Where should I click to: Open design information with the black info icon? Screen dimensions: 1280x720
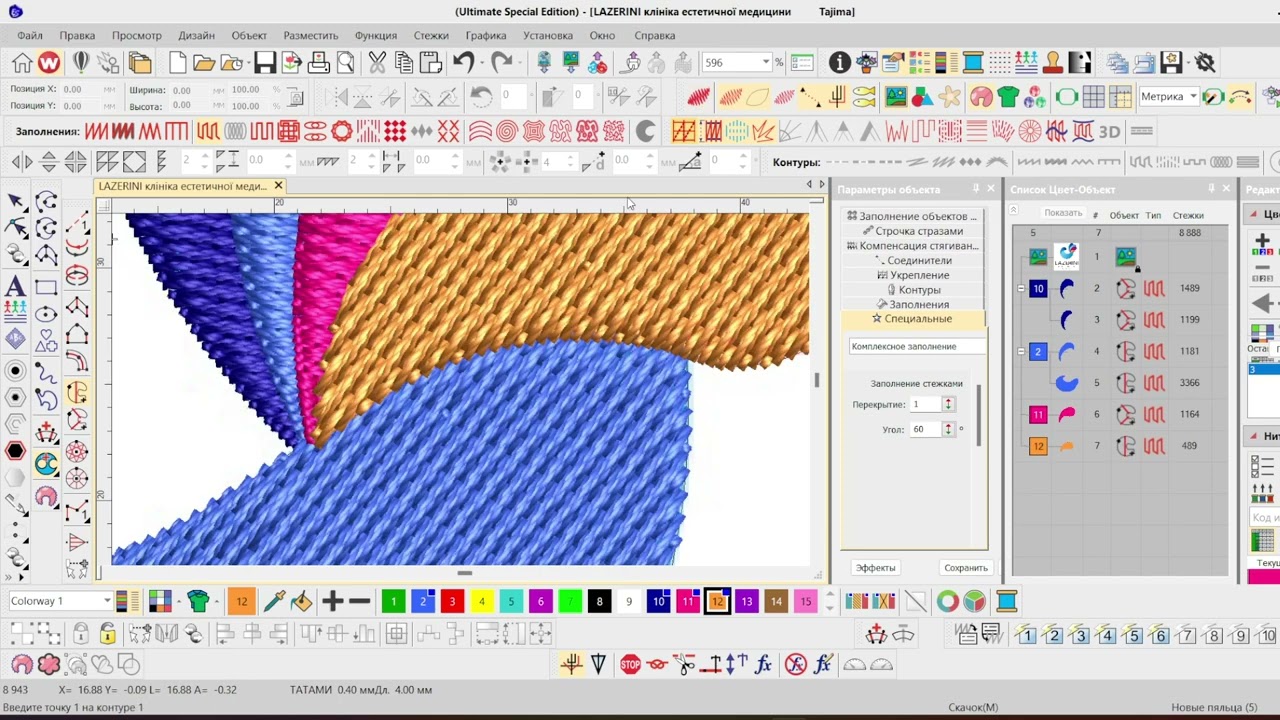click(840, 63)
